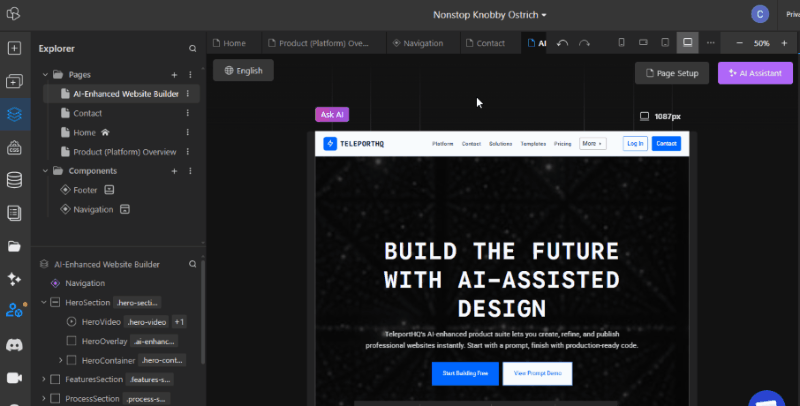Collapse the HeroSection layer
This screenshot has width=800, height=406.
tap(44, 302)
